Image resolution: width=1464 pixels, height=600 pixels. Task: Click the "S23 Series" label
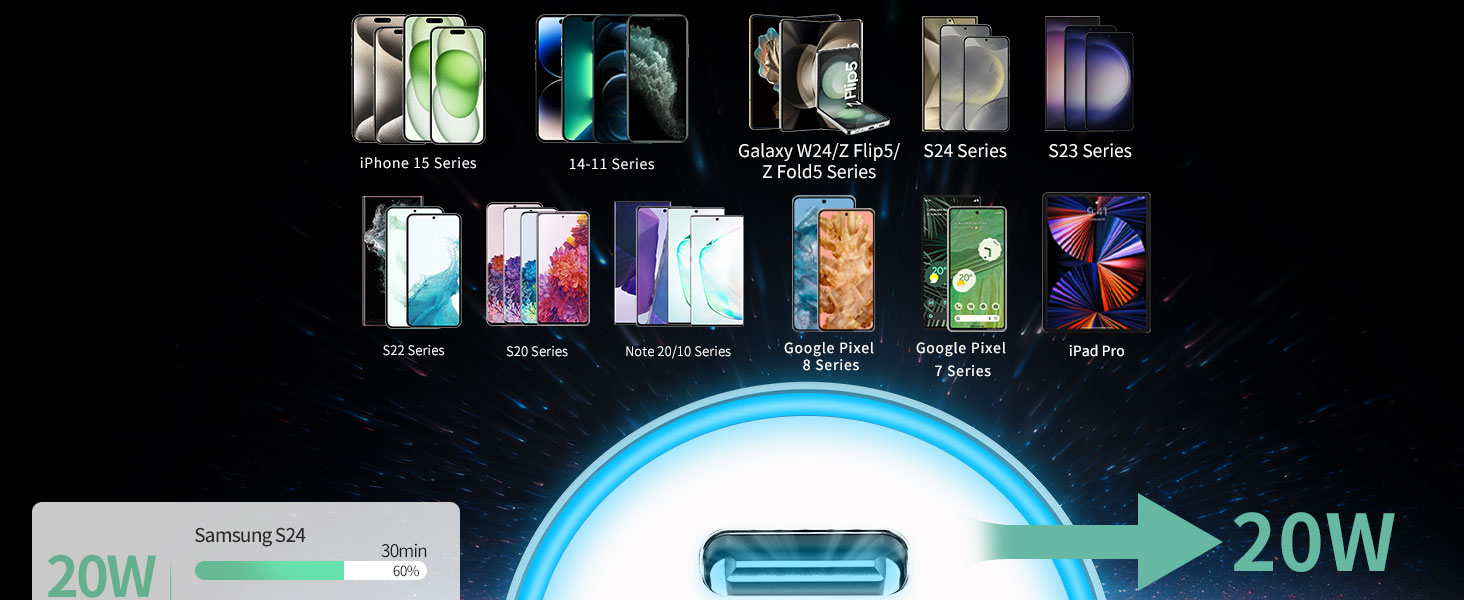1090,151
